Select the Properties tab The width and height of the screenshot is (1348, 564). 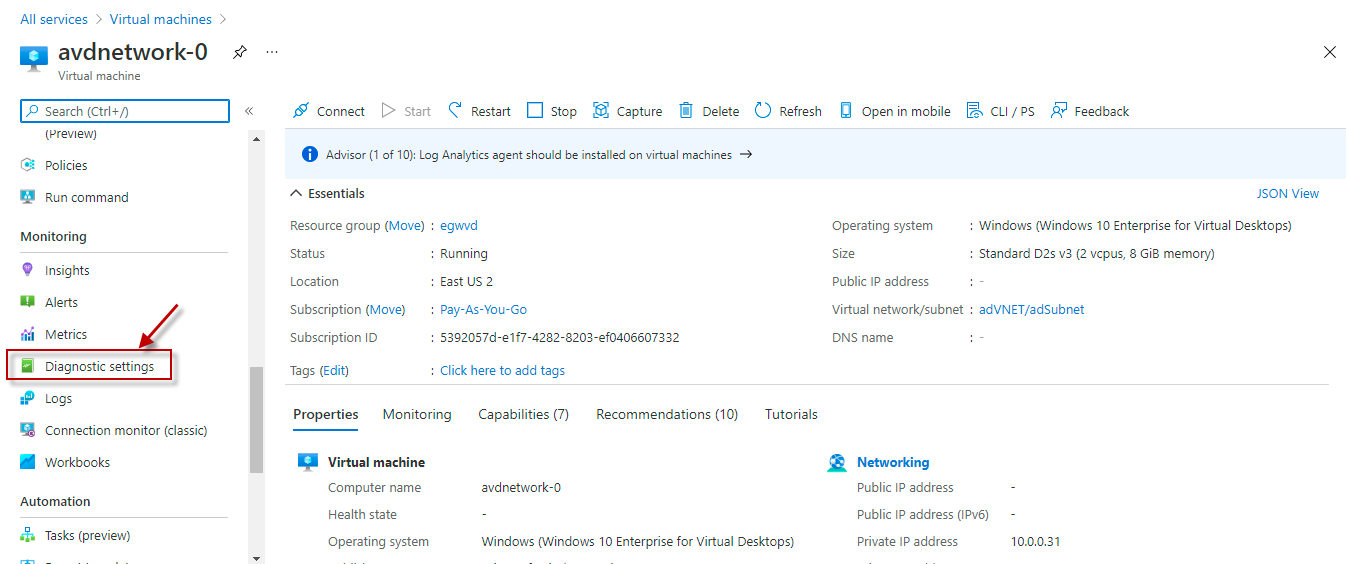[x=326, y=414]
